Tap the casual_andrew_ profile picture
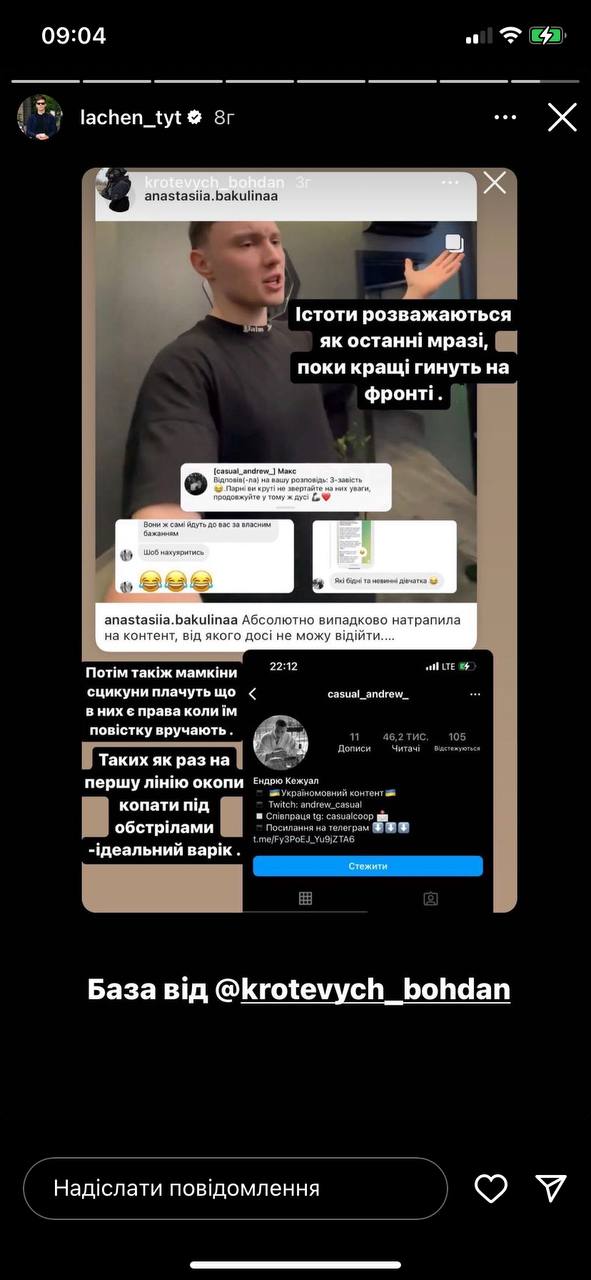Viewport: 591px width, 1280px height. 279,743
